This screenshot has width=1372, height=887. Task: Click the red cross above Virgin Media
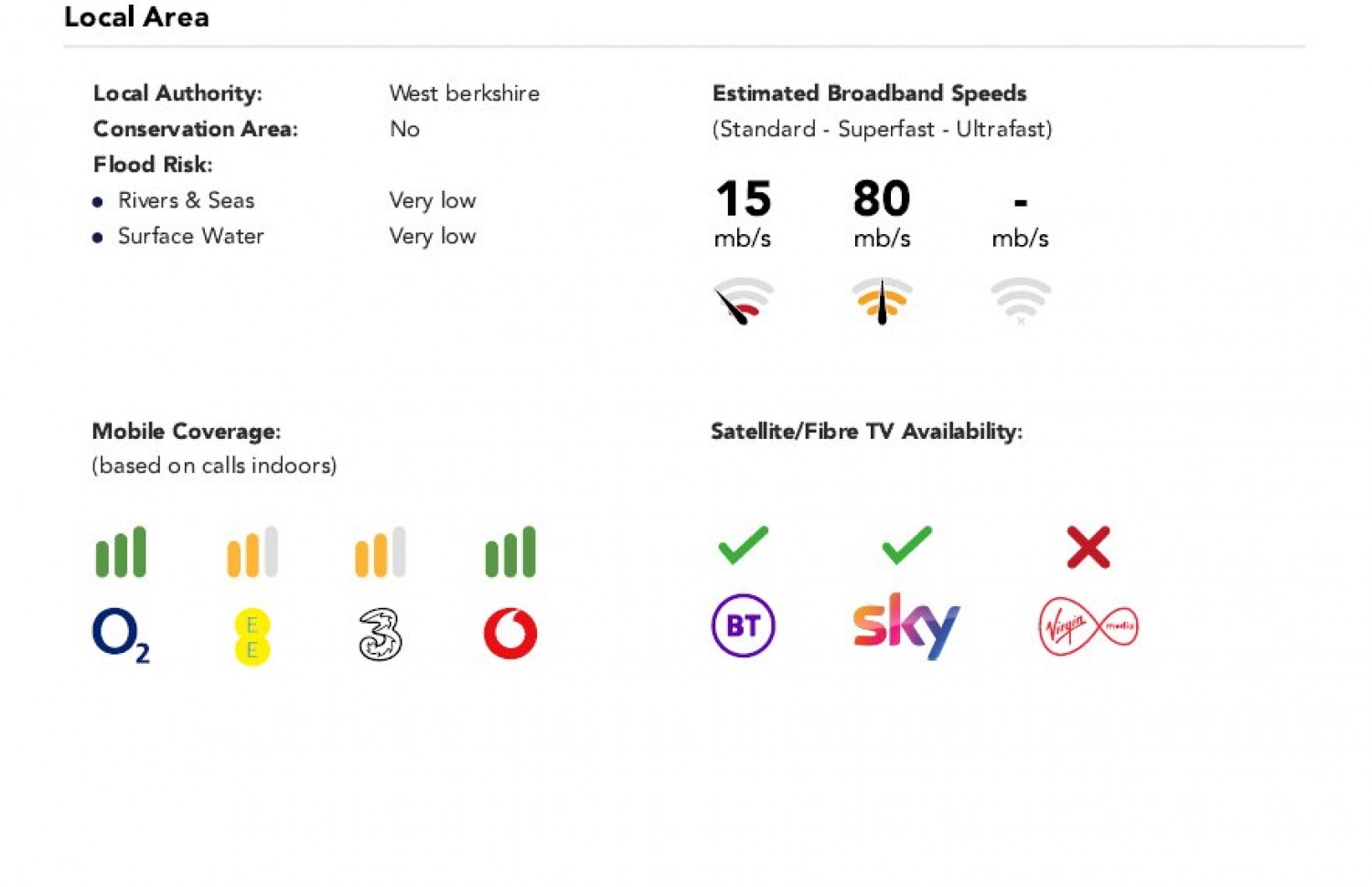point(1088,547)
